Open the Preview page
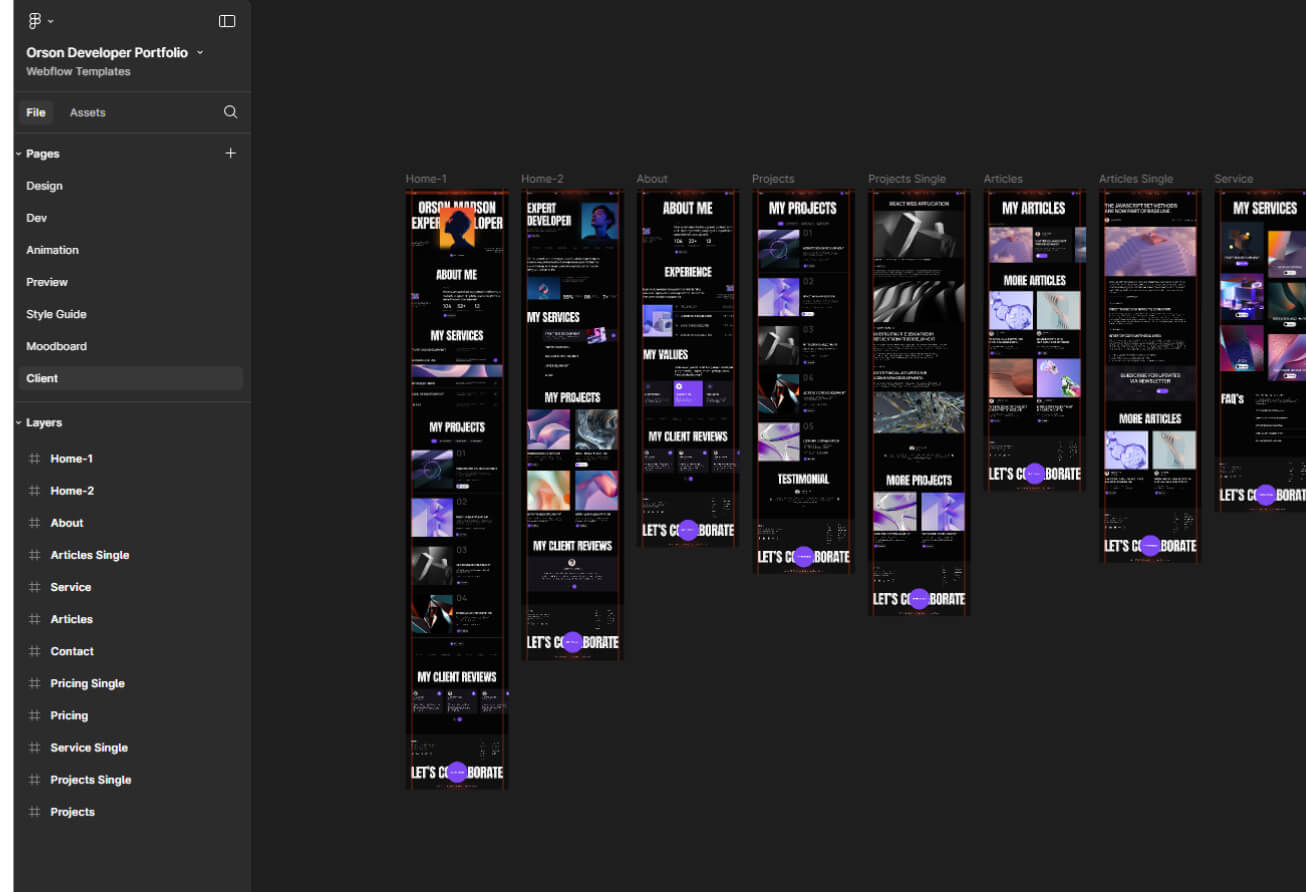The height and width of the screenshot is (892, 1306). (47, 282)
